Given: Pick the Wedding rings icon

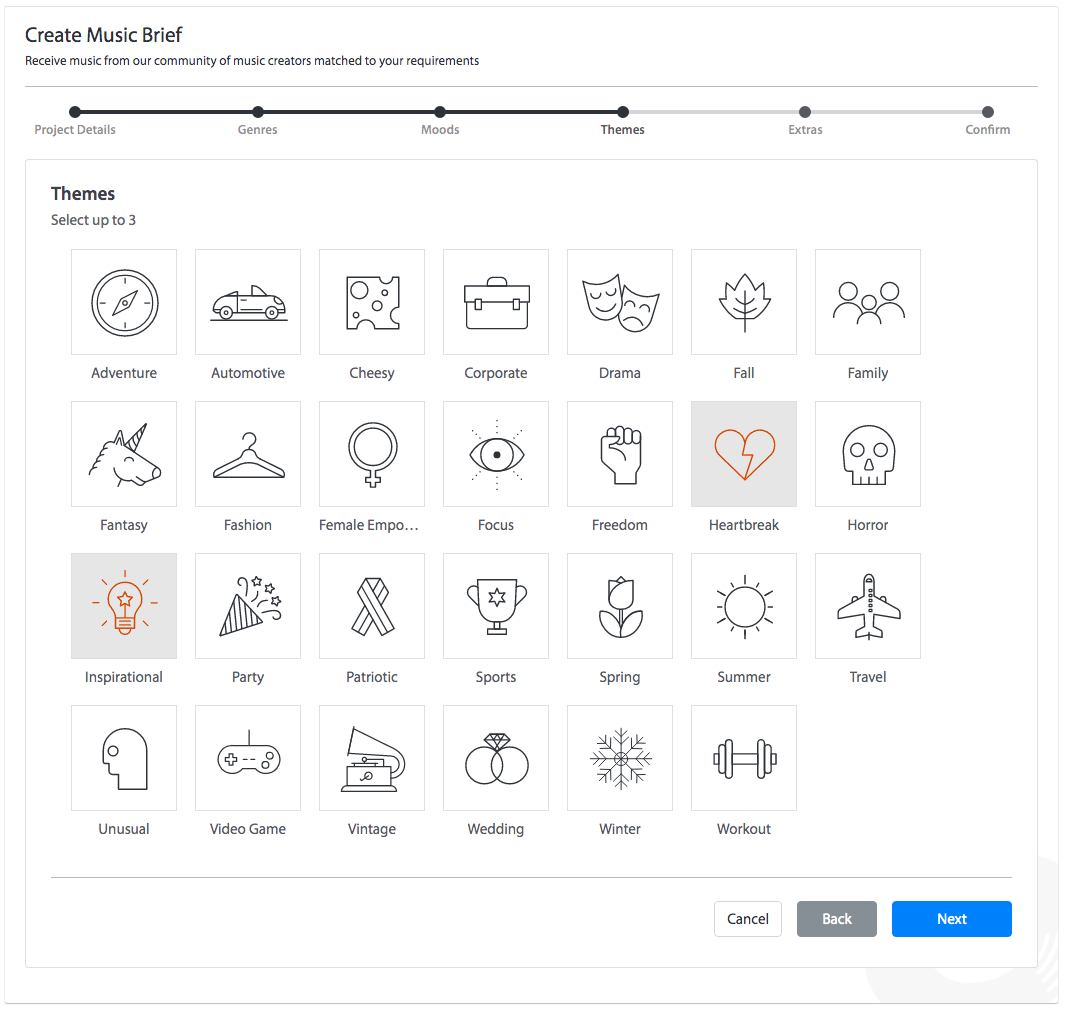Looking at the screenshot, I should 496,758.
